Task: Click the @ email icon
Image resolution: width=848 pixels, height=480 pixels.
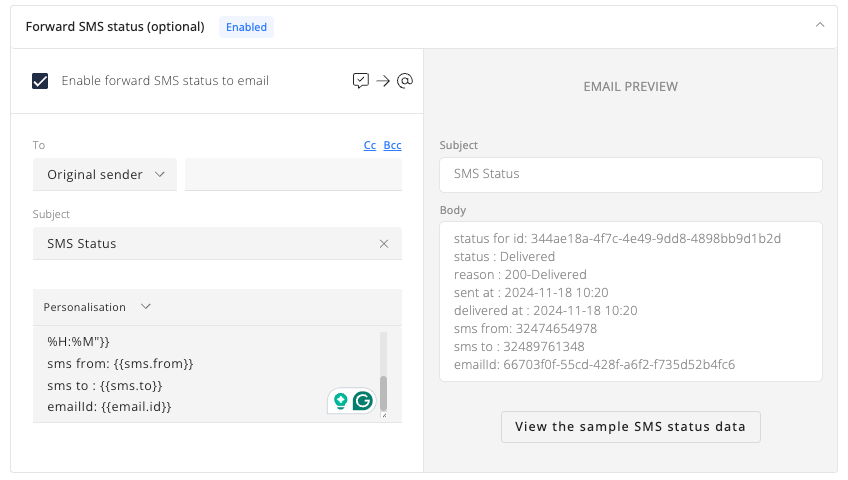Action: tap(405, 81)
